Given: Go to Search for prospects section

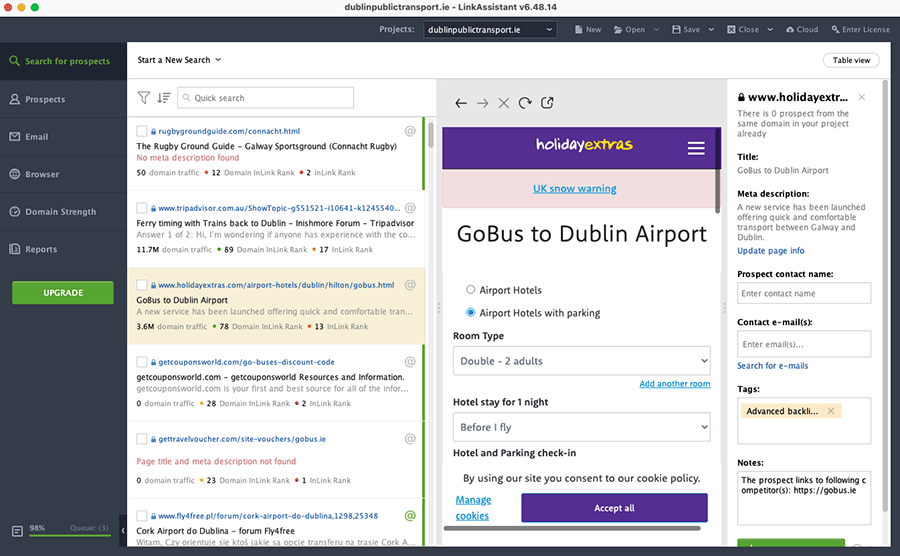Looking at the screenshot, I should [x=63, y=61].
